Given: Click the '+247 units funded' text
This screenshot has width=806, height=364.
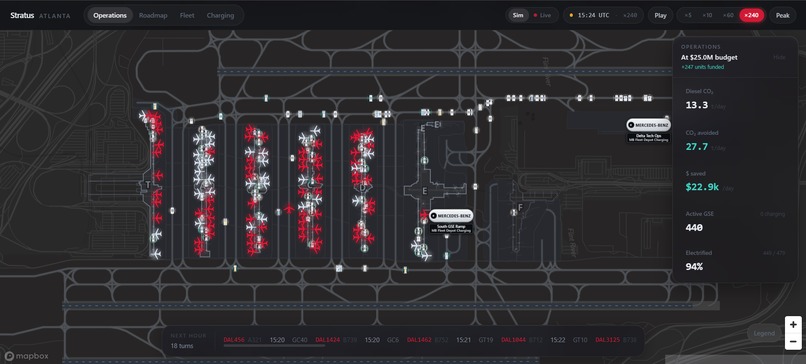Looking at the screenshot, I should tap(703, 67).
